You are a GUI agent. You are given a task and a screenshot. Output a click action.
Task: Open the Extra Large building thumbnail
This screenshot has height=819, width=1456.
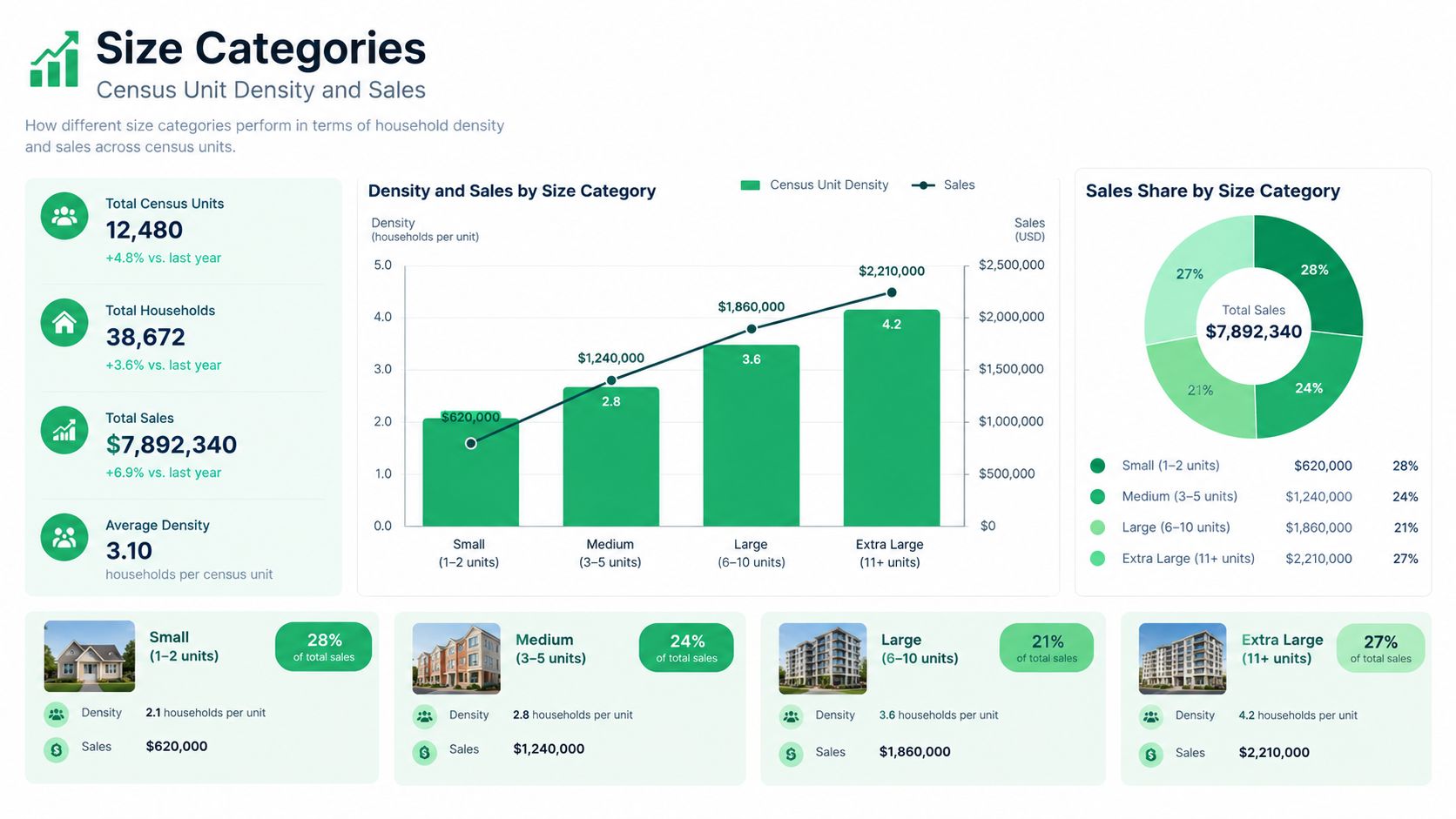click(x=1183, y=658)
